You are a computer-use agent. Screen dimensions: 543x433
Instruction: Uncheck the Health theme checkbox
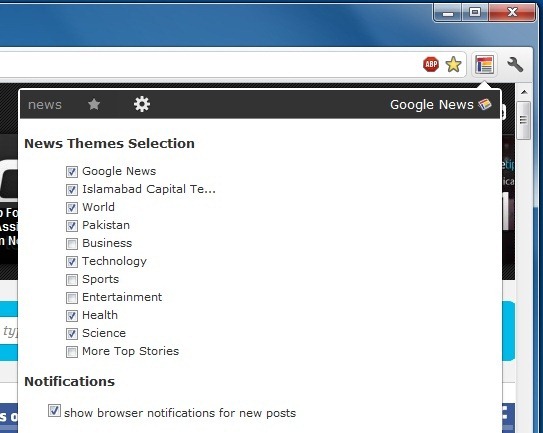[72, 316]
